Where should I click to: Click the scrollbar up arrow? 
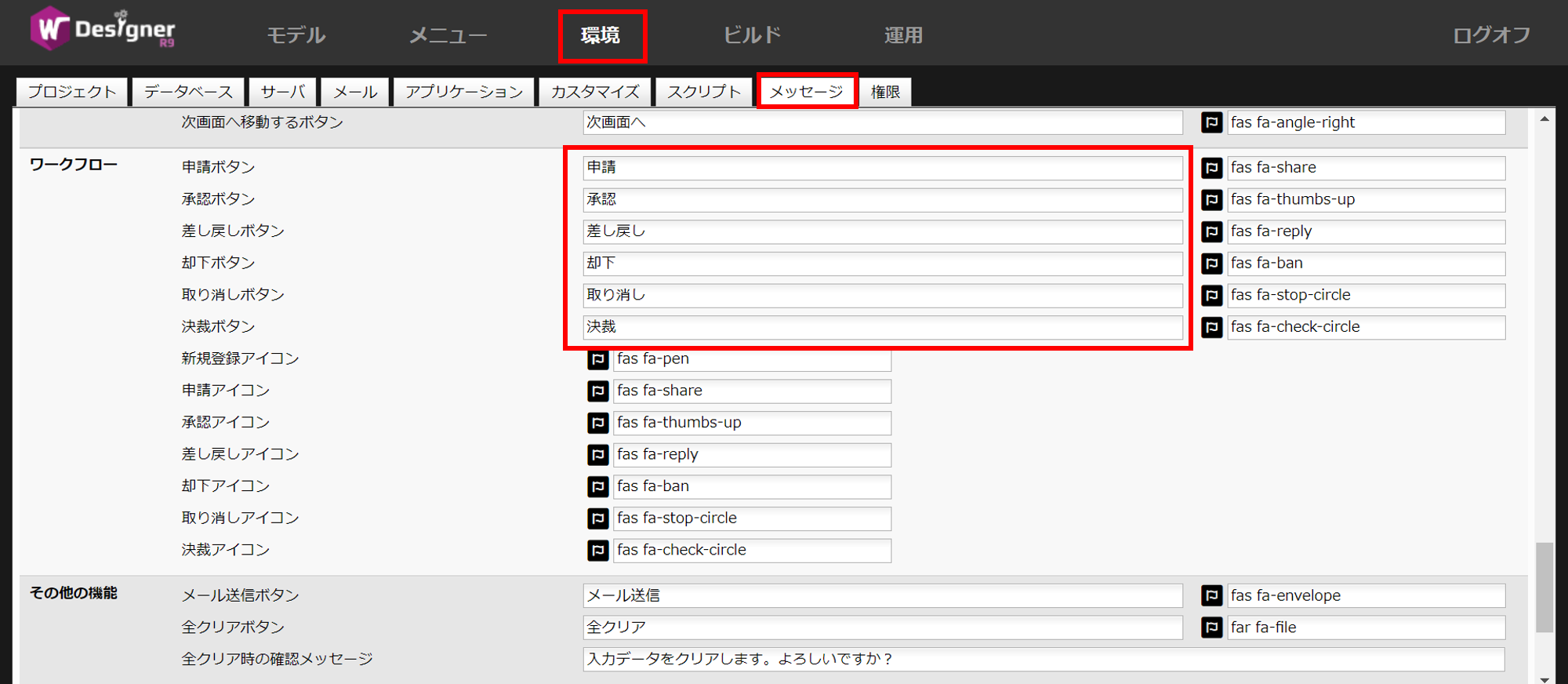[x=1544, y=119]
